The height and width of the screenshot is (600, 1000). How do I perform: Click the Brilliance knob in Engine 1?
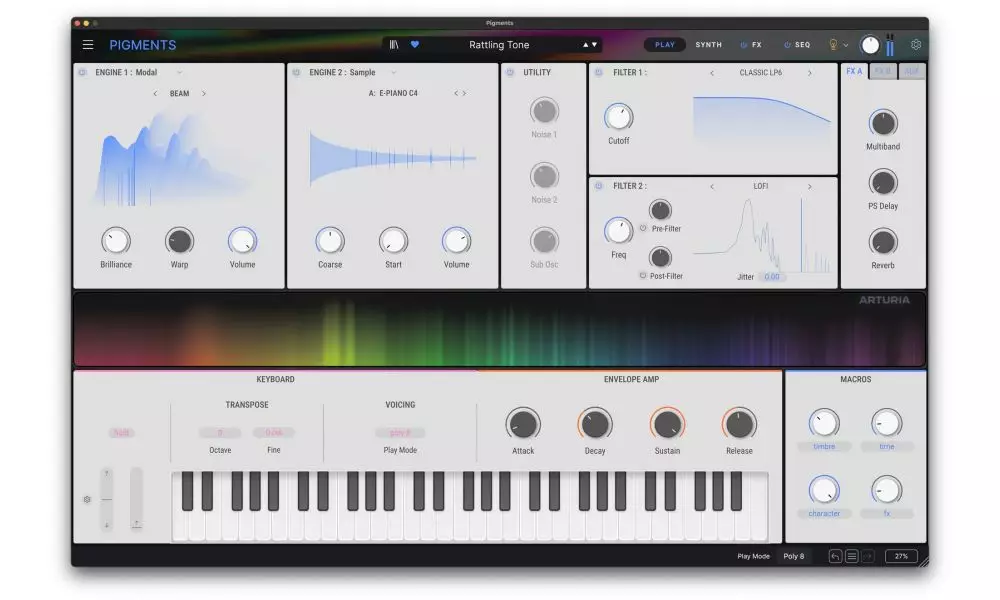pyautogui.click(x=115, y=241)
